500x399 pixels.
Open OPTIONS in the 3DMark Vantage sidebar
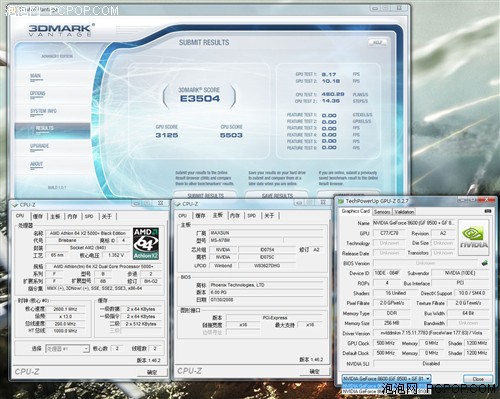pos(37,94)
